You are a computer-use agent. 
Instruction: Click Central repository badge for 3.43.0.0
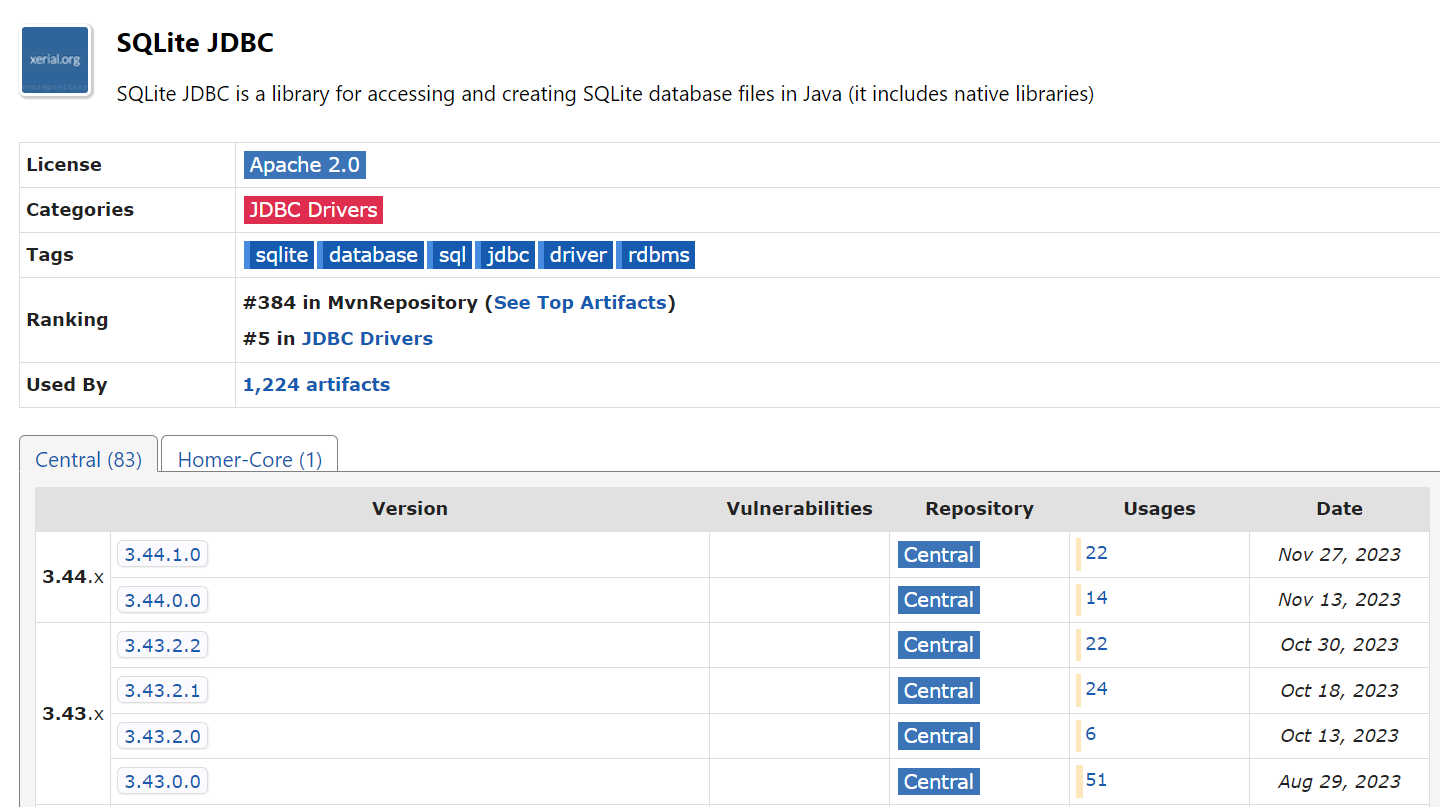(x=939, y=782)
